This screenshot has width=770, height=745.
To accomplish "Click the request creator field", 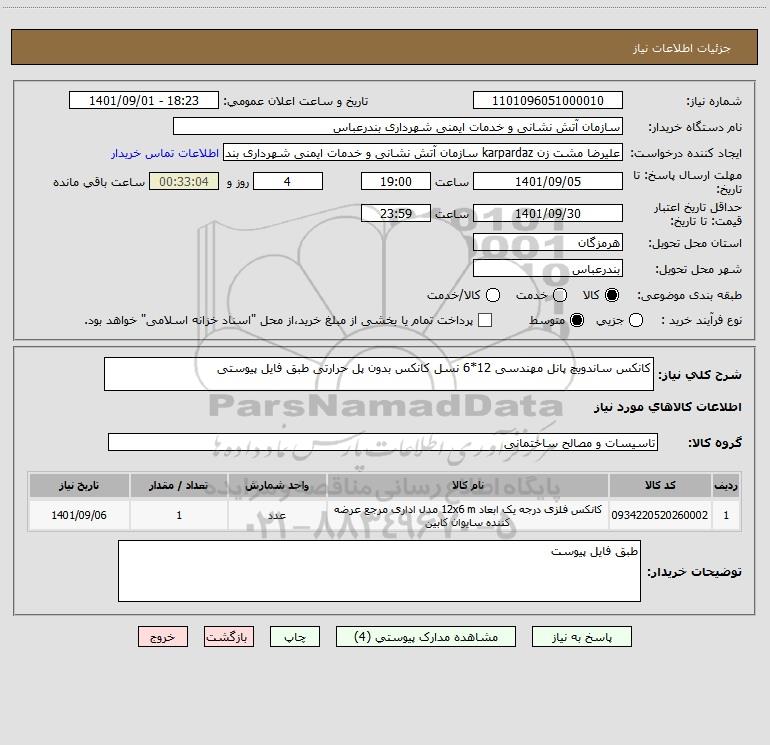I will pos(423,153).
